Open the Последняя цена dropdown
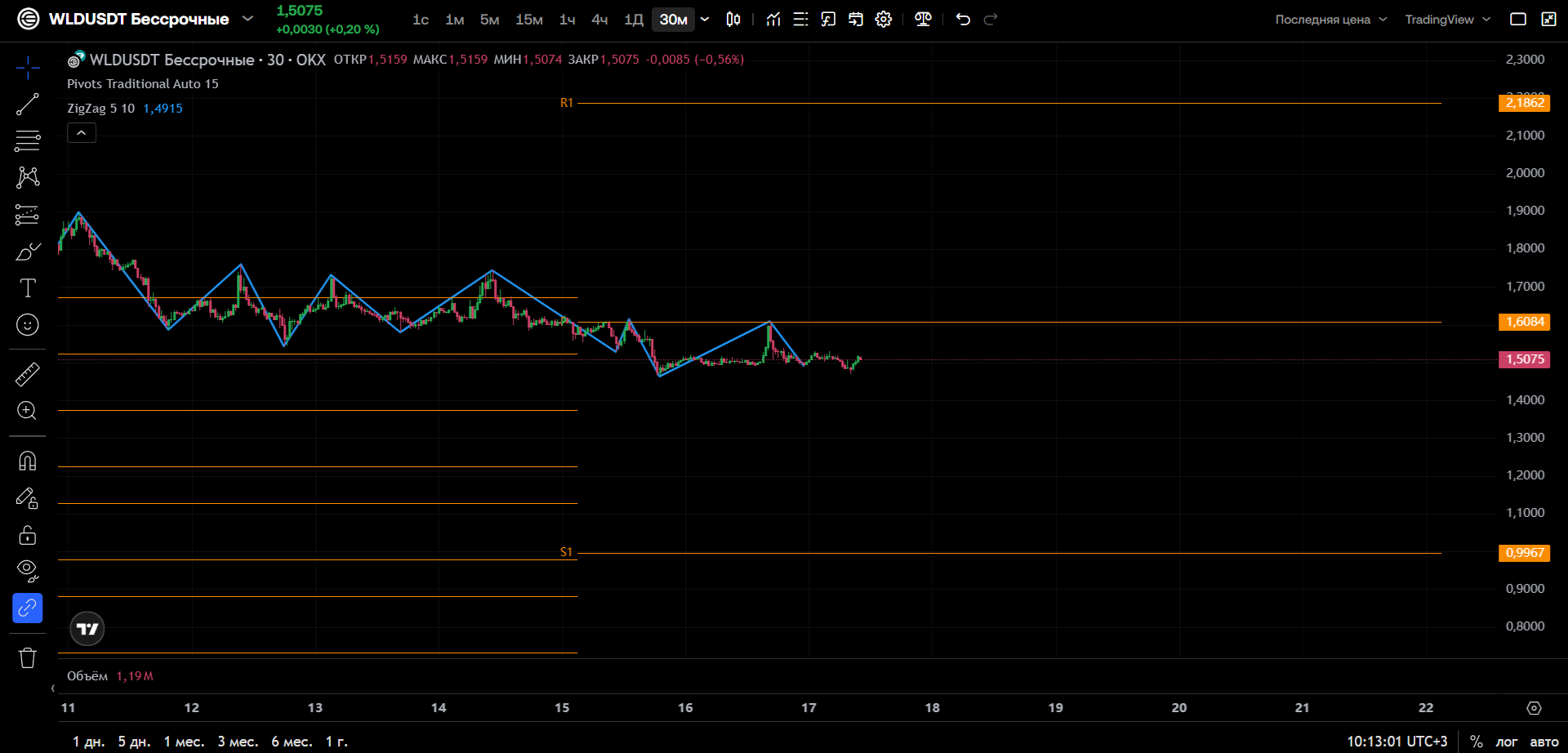 click(1331, 20)
